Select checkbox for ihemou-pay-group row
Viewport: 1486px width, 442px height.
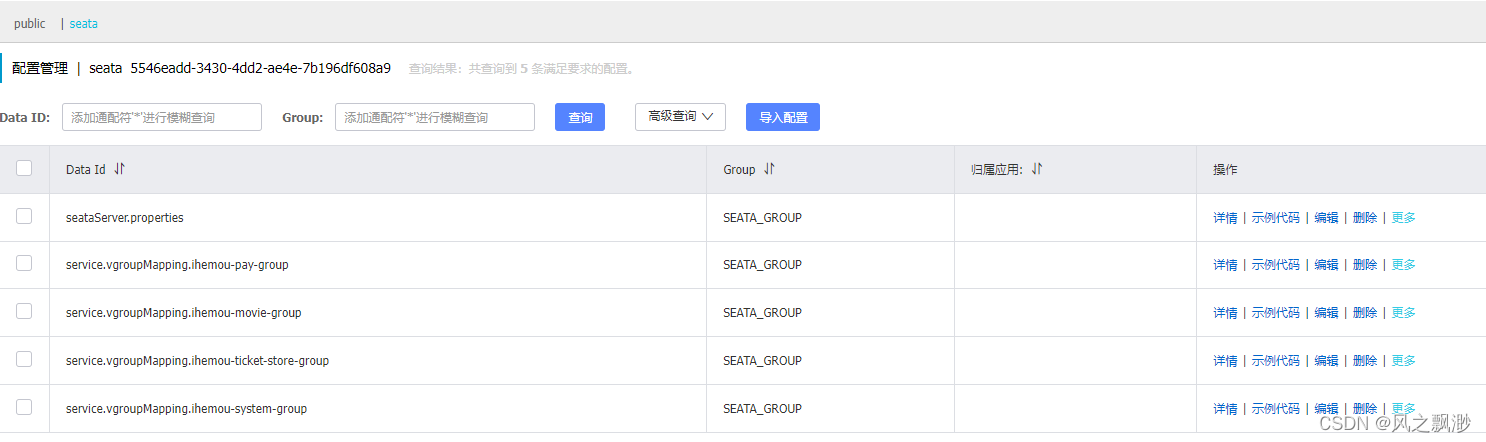coord(24,263)
